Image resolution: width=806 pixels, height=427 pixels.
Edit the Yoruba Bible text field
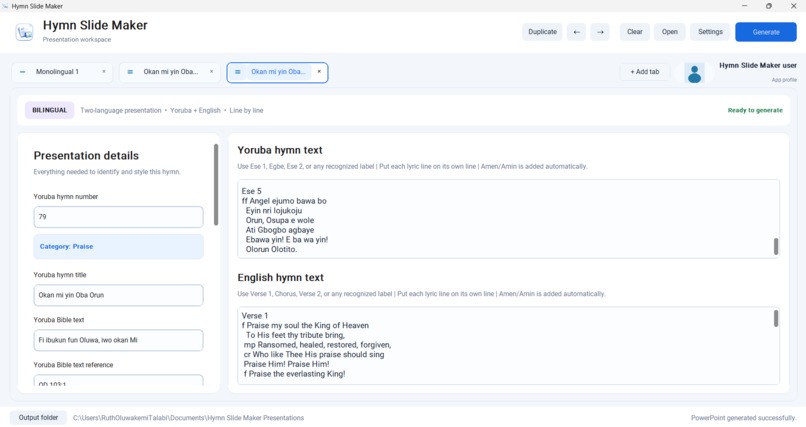point(118,340)
